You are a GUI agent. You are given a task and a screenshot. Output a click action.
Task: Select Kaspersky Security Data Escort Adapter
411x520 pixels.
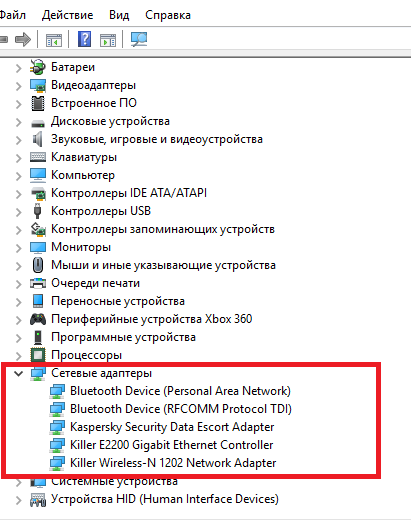coord(172,427)
